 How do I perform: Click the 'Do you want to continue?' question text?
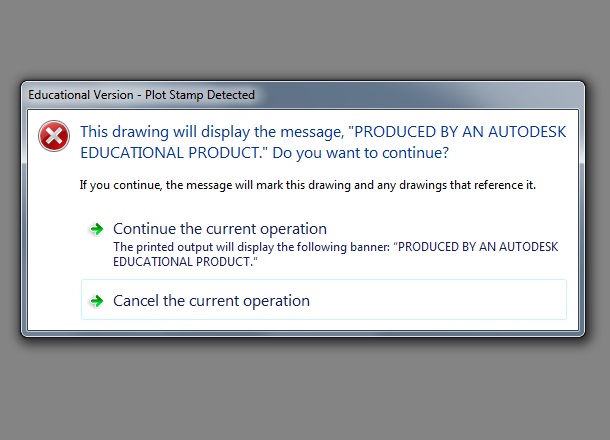coord(361,153)
